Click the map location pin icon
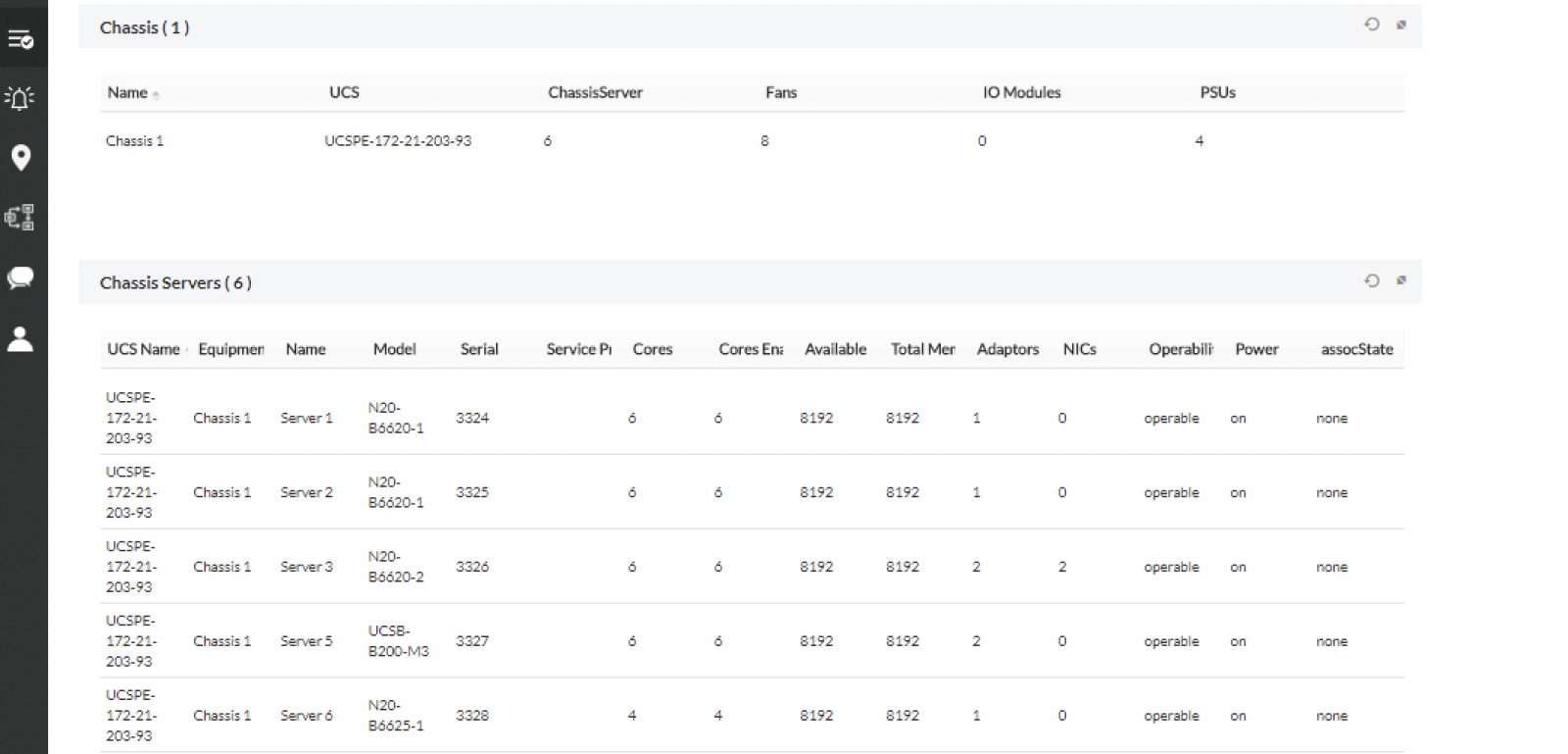This screenshot has height=754, width=1568. click(21, 157)
